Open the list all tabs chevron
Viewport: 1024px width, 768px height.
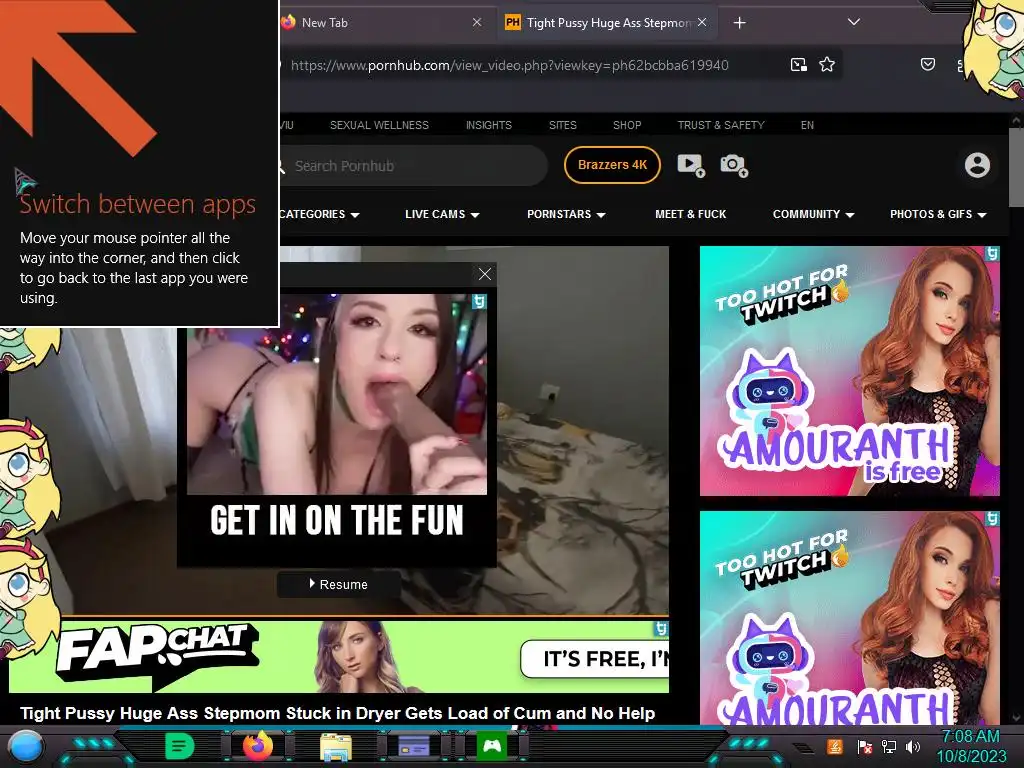point(854,22)
